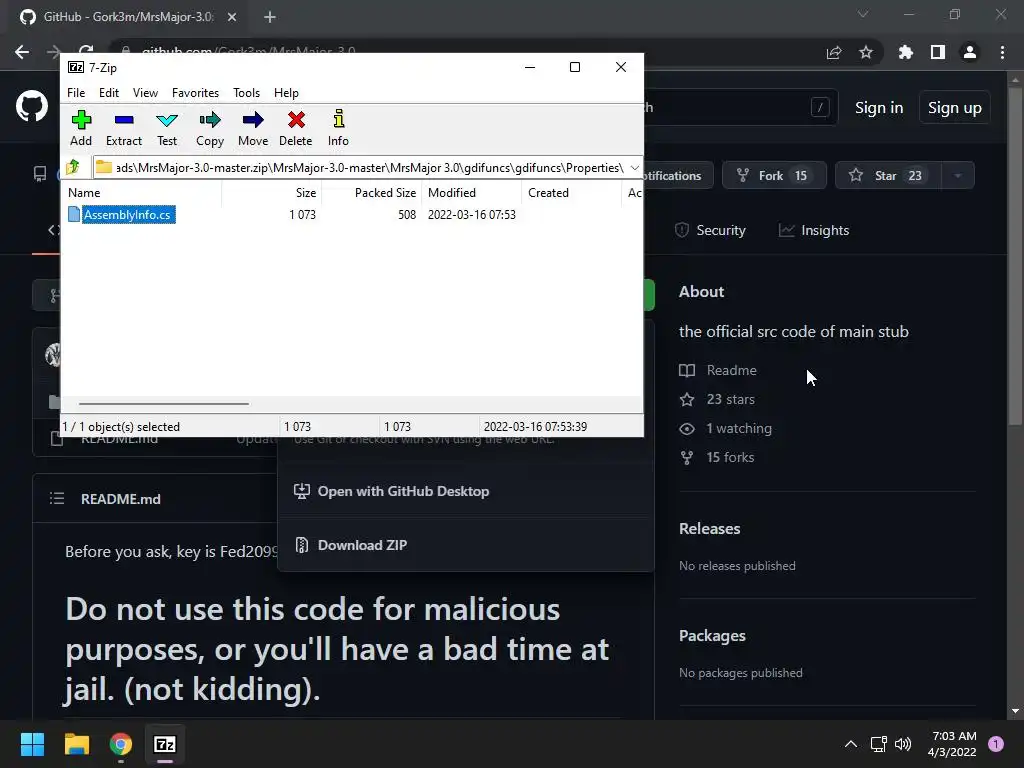
Task: Open the View menu in 7-Zip
Action: coord(145,93)
